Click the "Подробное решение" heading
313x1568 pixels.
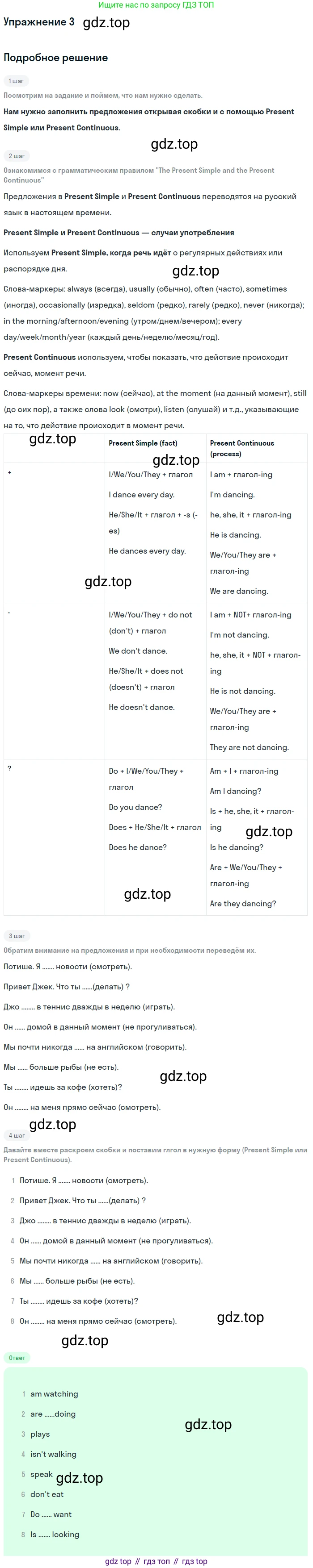55,58
